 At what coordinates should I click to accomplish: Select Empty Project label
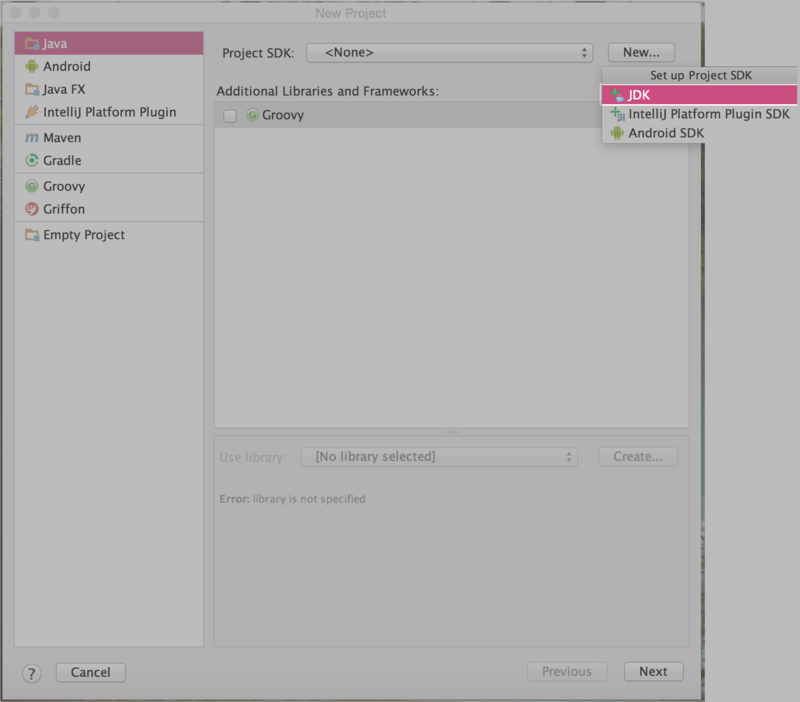click(x=84, y=235)
